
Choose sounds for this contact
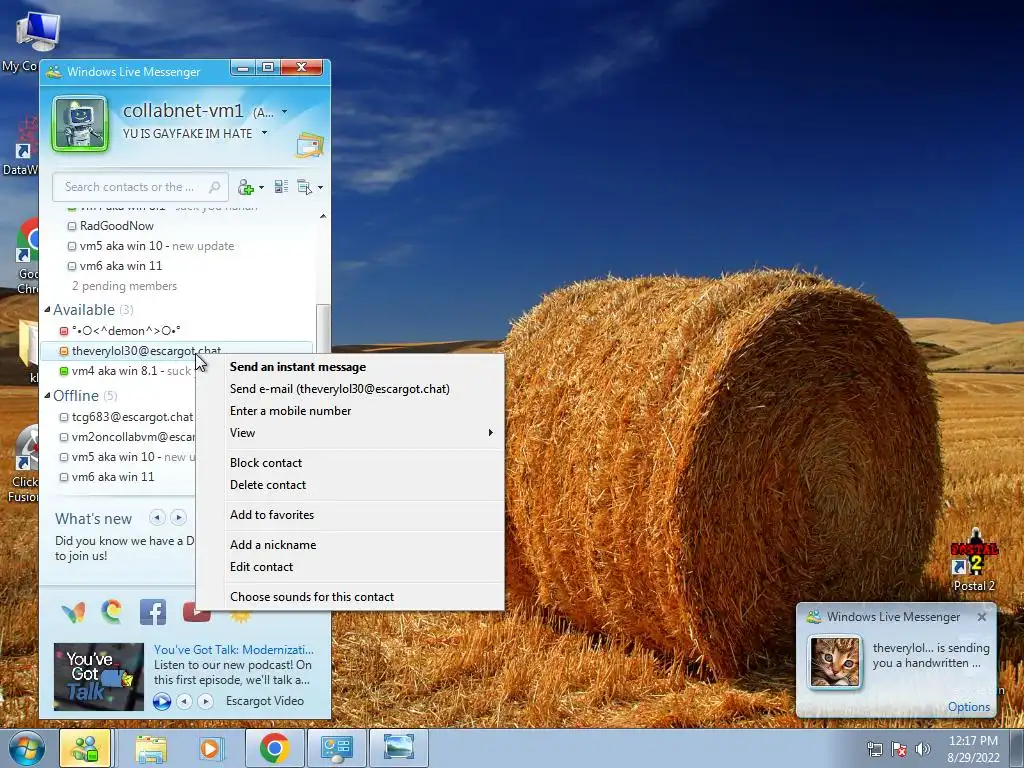[312, 597]
